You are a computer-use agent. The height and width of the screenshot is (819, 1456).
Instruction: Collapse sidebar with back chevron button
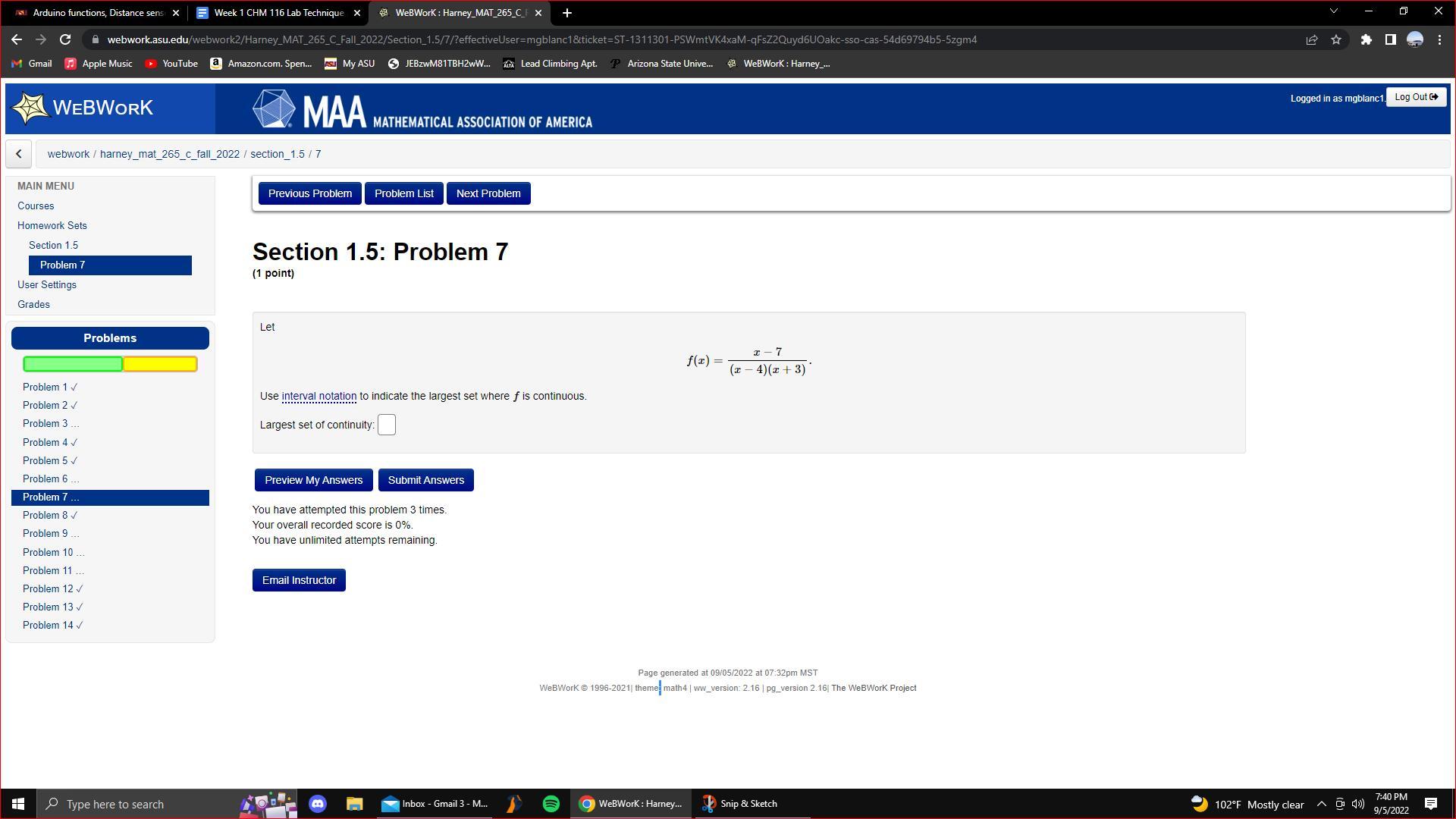pos(19,154)
